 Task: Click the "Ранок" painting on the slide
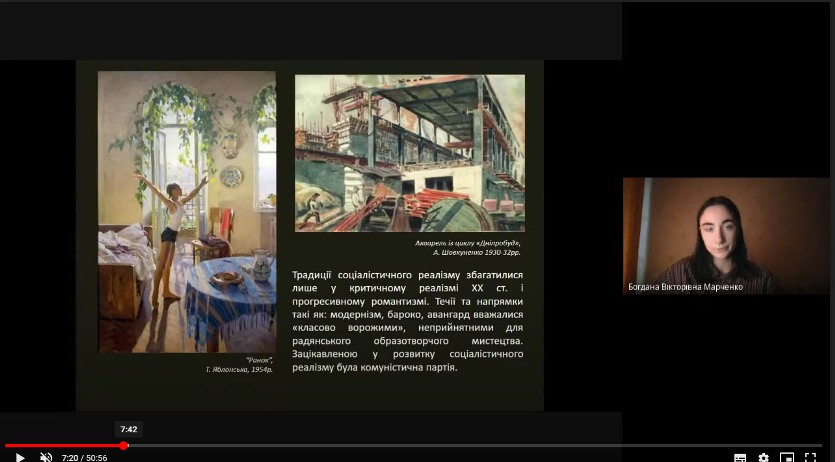pyautogui.click(x=187, y=212)
